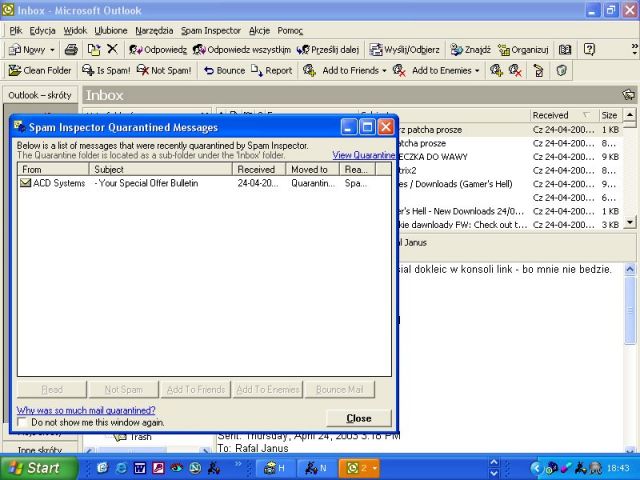Open the Akcje menu
This screenshot has height=480, width=640.
[259, 31]
